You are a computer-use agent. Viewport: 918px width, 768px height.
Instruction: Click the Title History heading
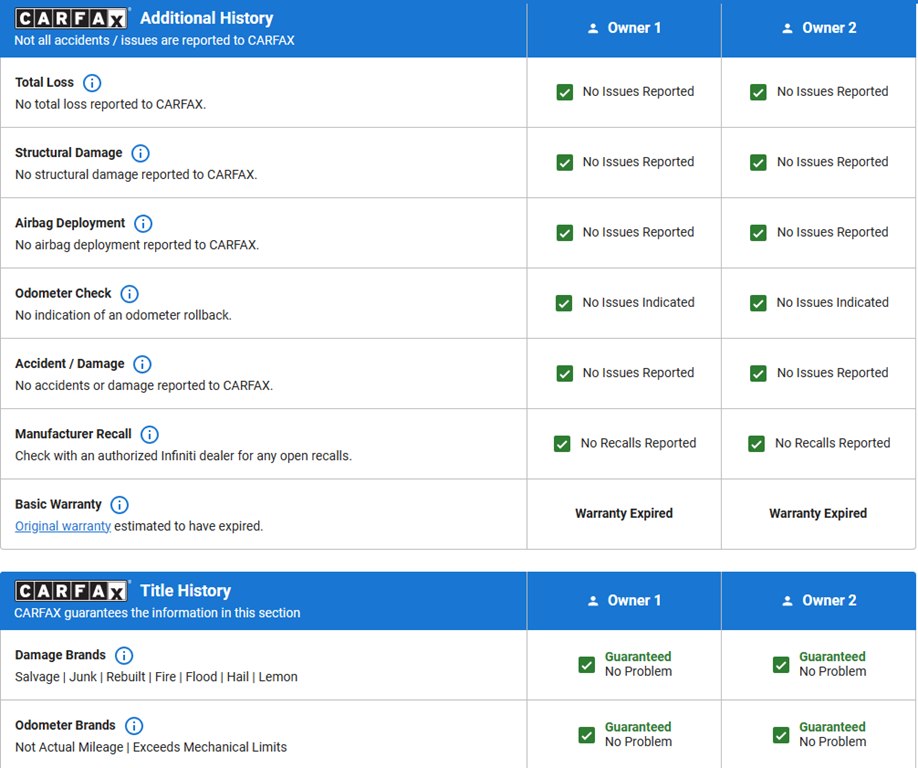pos(186,591)
